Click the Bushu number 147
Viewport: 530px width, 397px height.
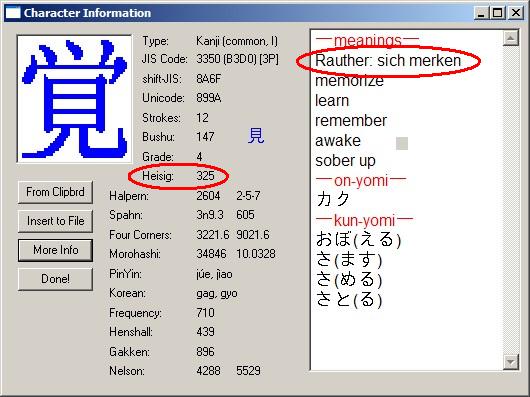(x=205, y=137)
